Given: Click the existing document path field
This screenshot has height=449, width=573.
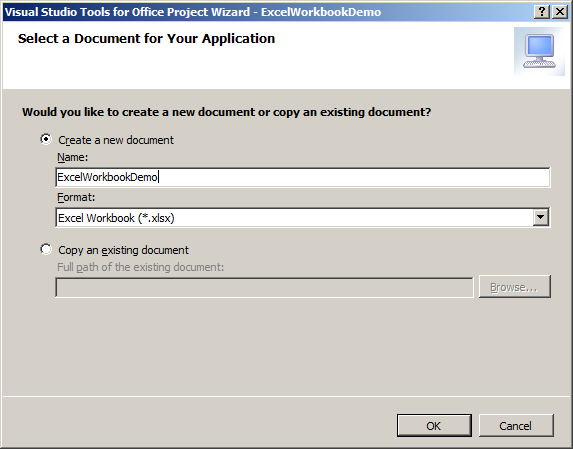Looking at the screenshot, I should point(264,288).
